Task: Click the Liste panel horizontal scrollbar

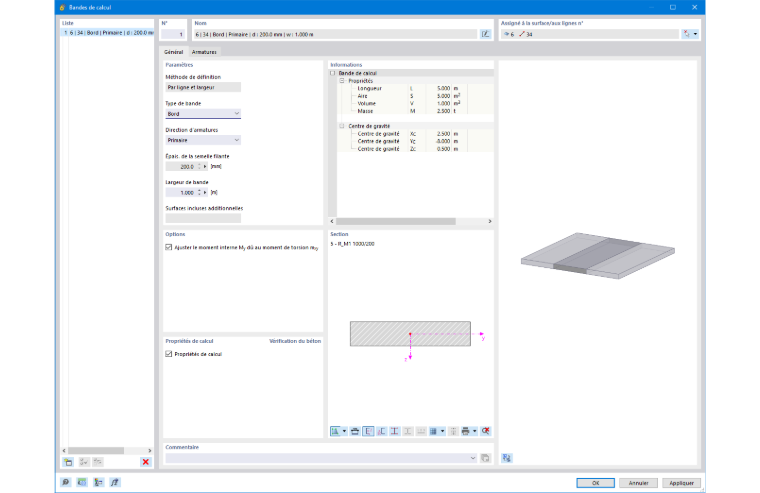Action: tap(95, 450)
